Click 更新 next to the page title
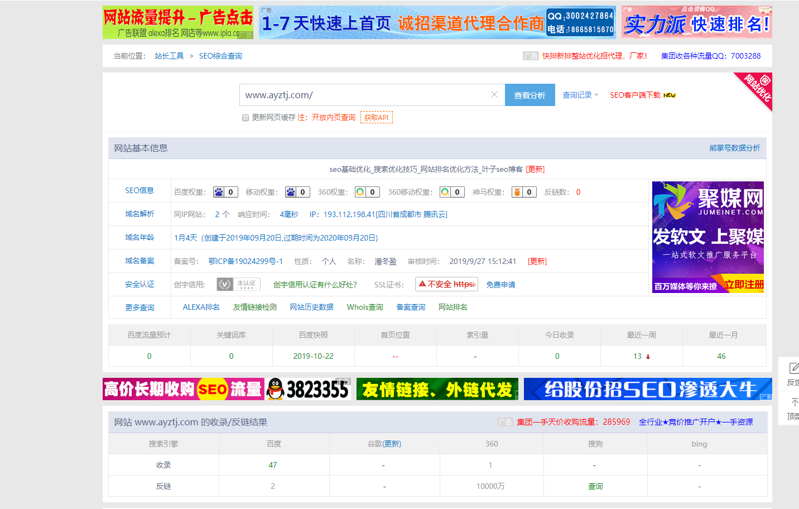 tap(535, 169)
